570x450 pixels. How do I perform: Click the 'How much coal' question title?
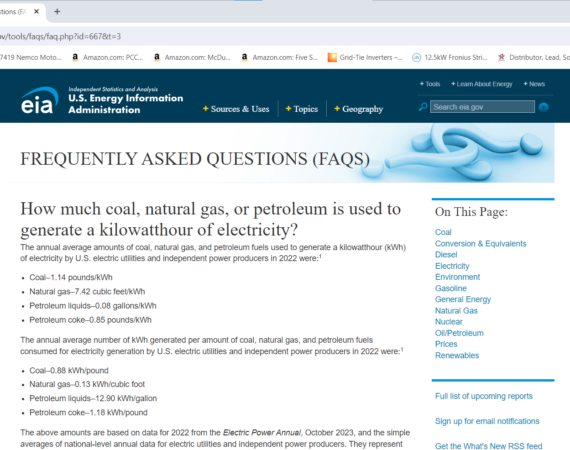point(211,219)
